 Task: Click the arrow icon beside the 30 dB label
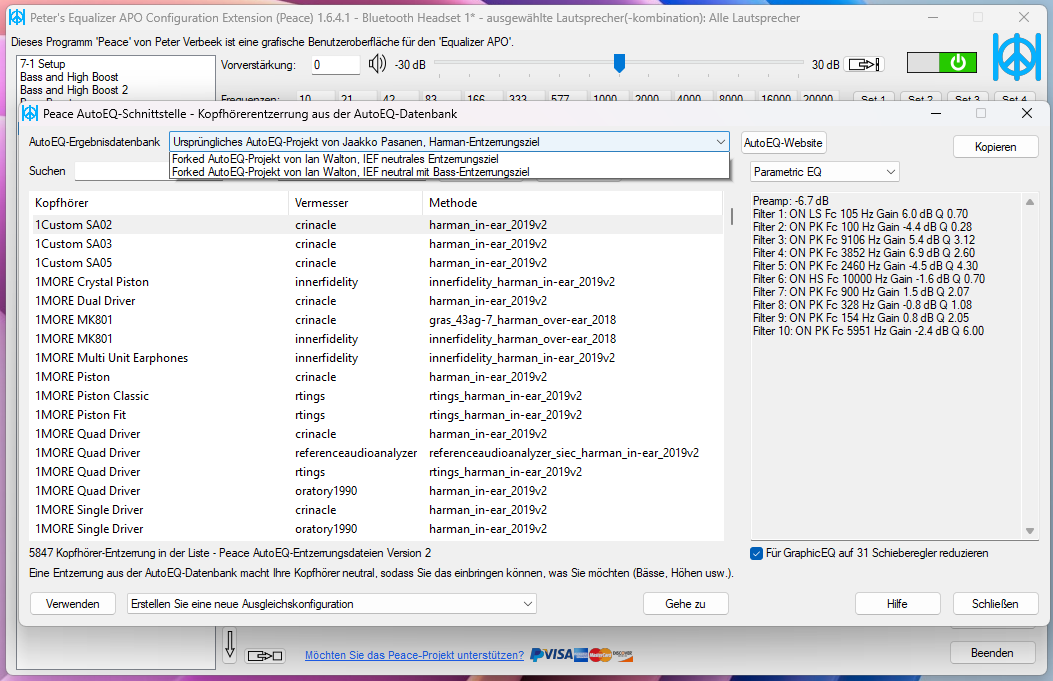point(864,64)
